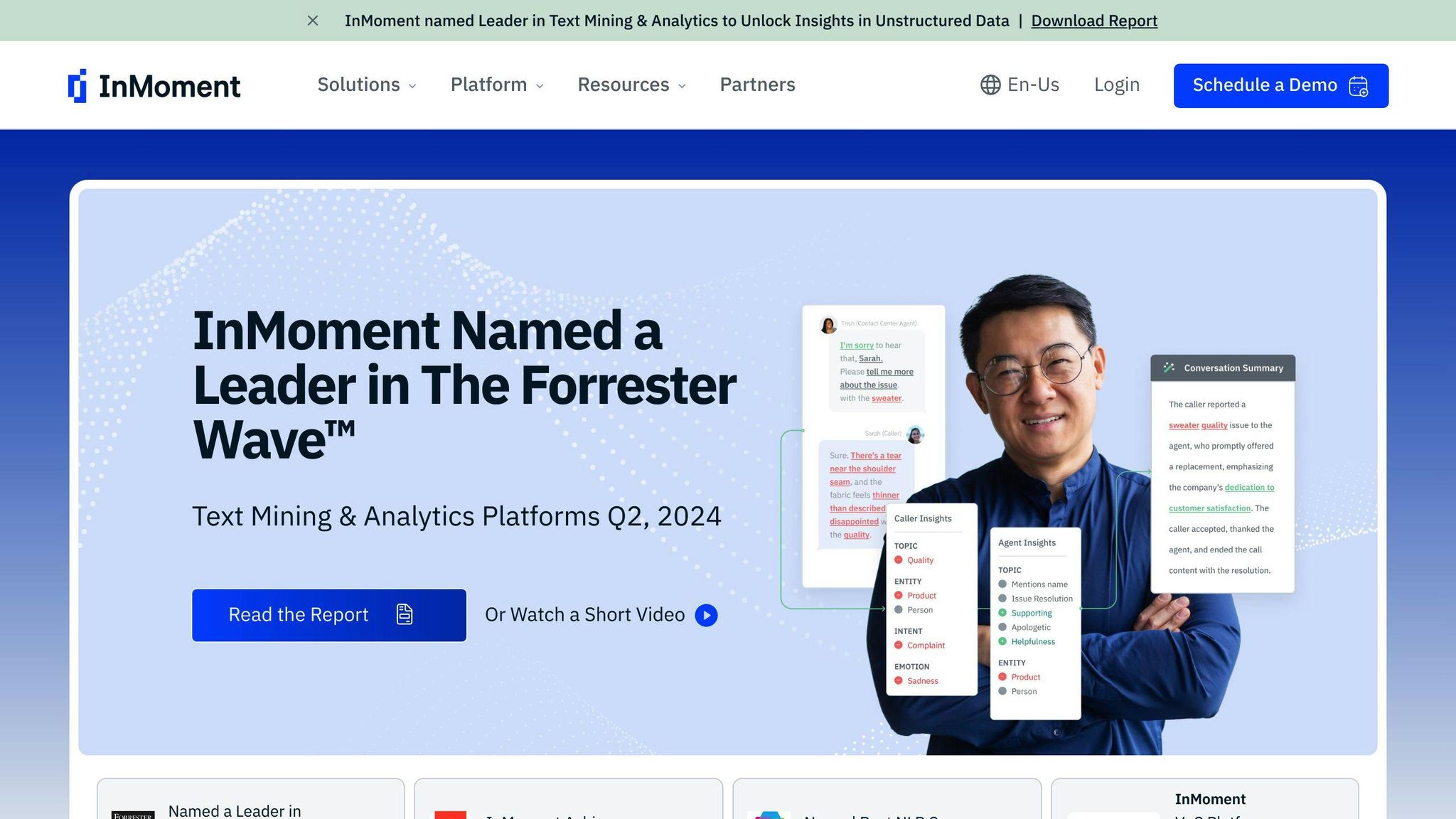Click the Read the Report button
Screen dimensions: 1456x819
[x=329, y=615]
